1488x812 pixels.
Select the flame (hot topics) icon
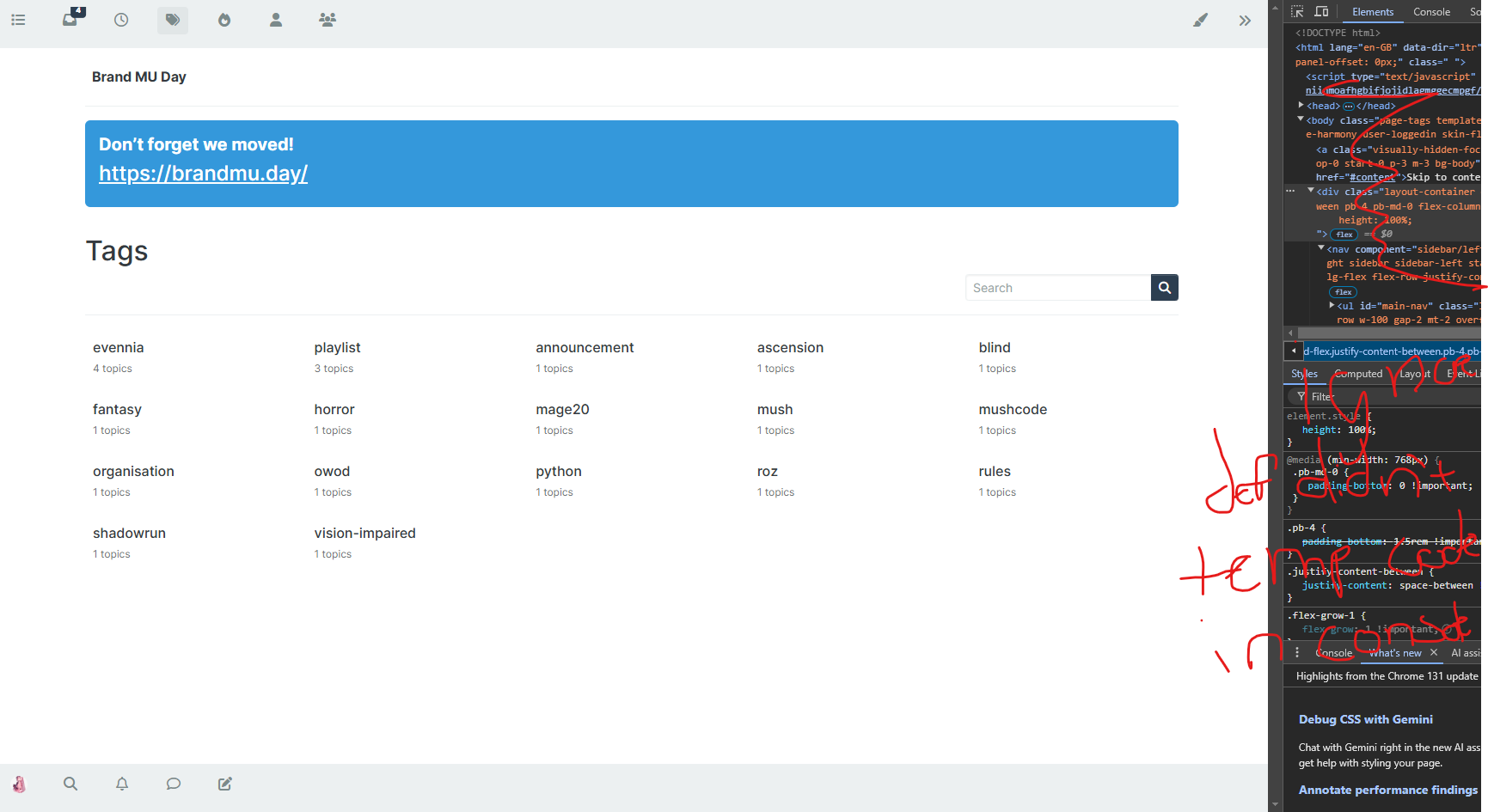(224, 20)
